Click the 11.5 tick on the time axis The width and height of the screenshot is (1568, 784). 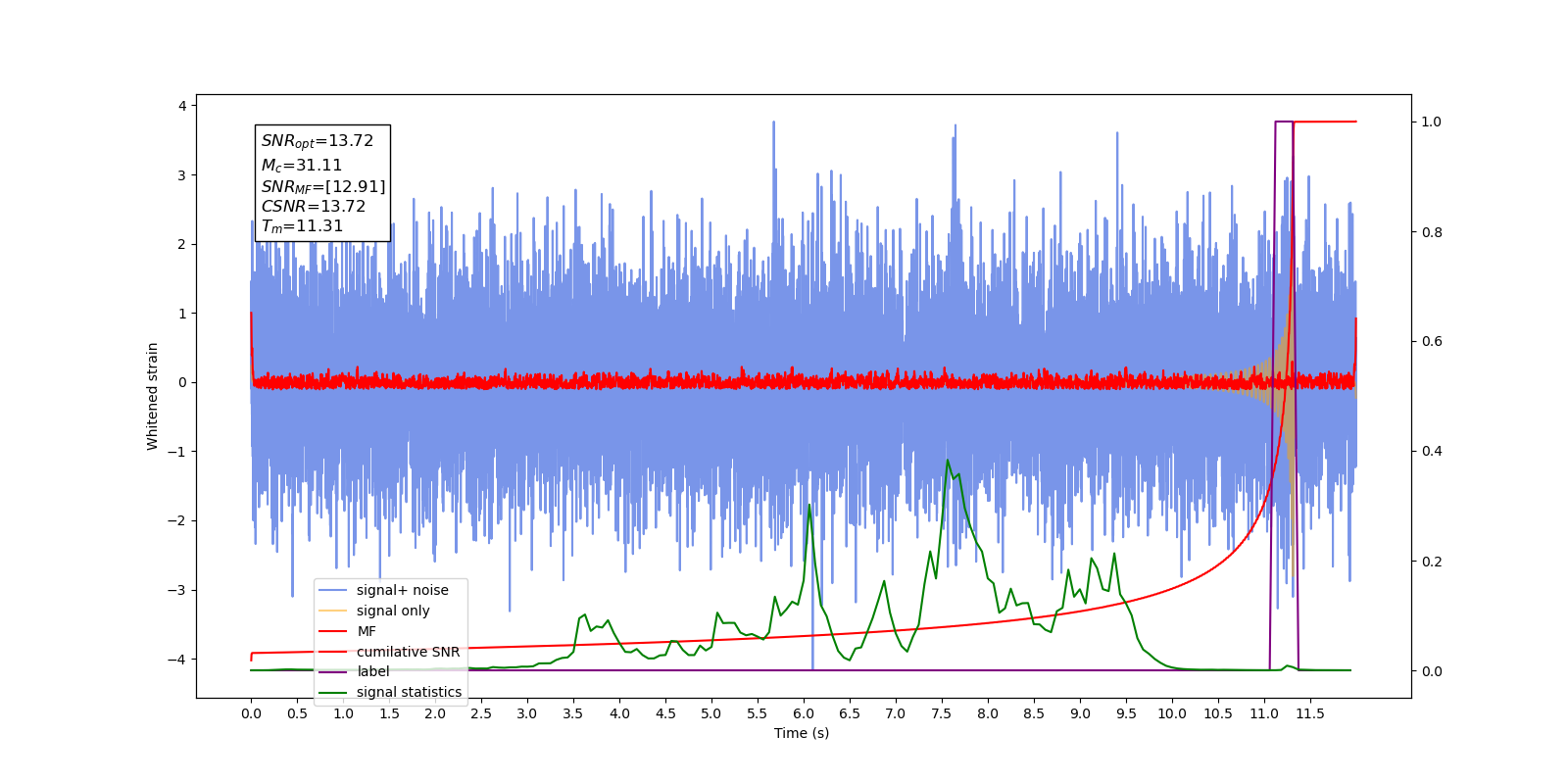pos(1310,713)
